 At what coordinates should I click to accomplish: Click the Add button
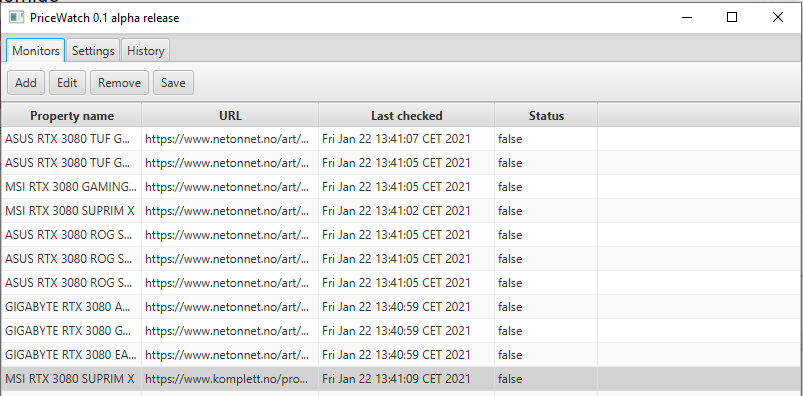pos(26,82)
